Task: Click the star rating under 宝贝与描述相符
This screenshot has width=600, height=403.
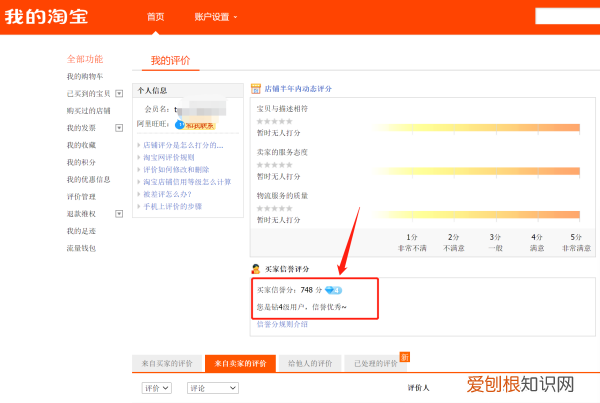Action: [274, 121]
